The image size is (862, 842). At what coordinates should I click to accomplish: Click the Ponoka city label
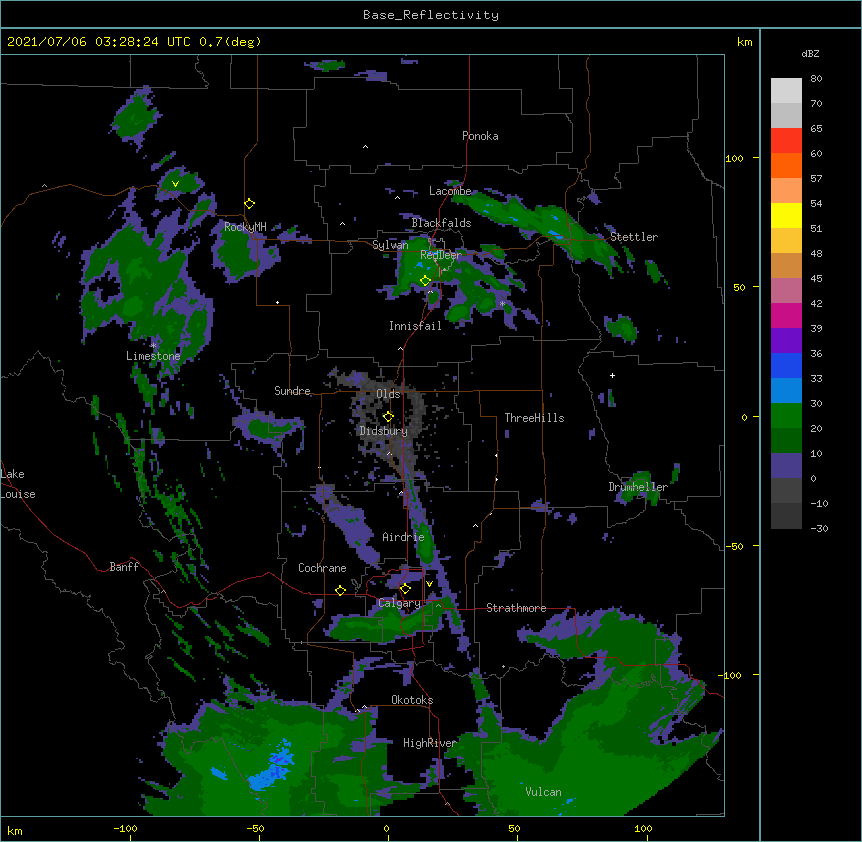click(x=480, y=136)
